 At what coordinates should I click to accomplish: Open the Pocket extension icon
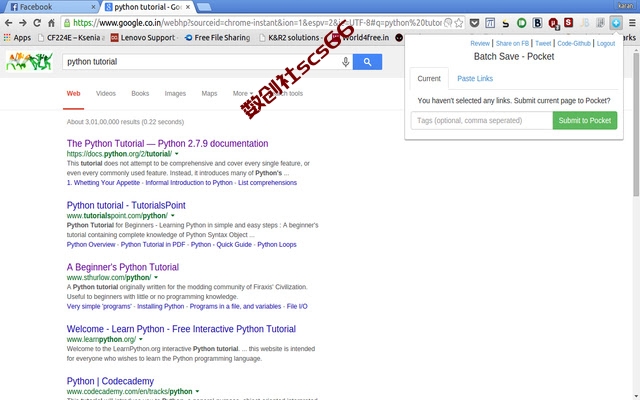click(x=474, y=23)
